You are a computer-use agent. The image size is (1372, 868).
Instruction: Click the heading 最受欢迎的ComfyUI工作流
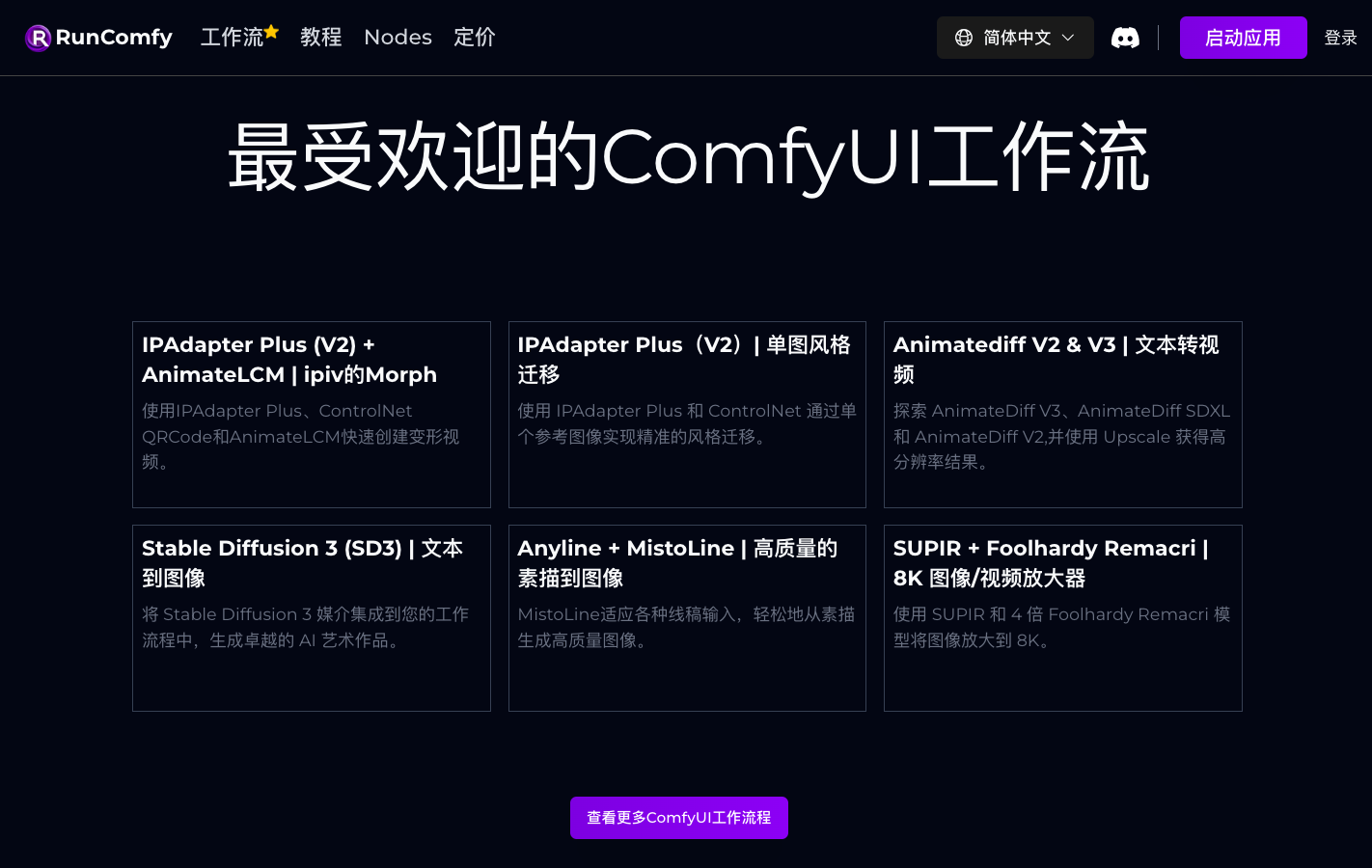[x=688, y=157]
